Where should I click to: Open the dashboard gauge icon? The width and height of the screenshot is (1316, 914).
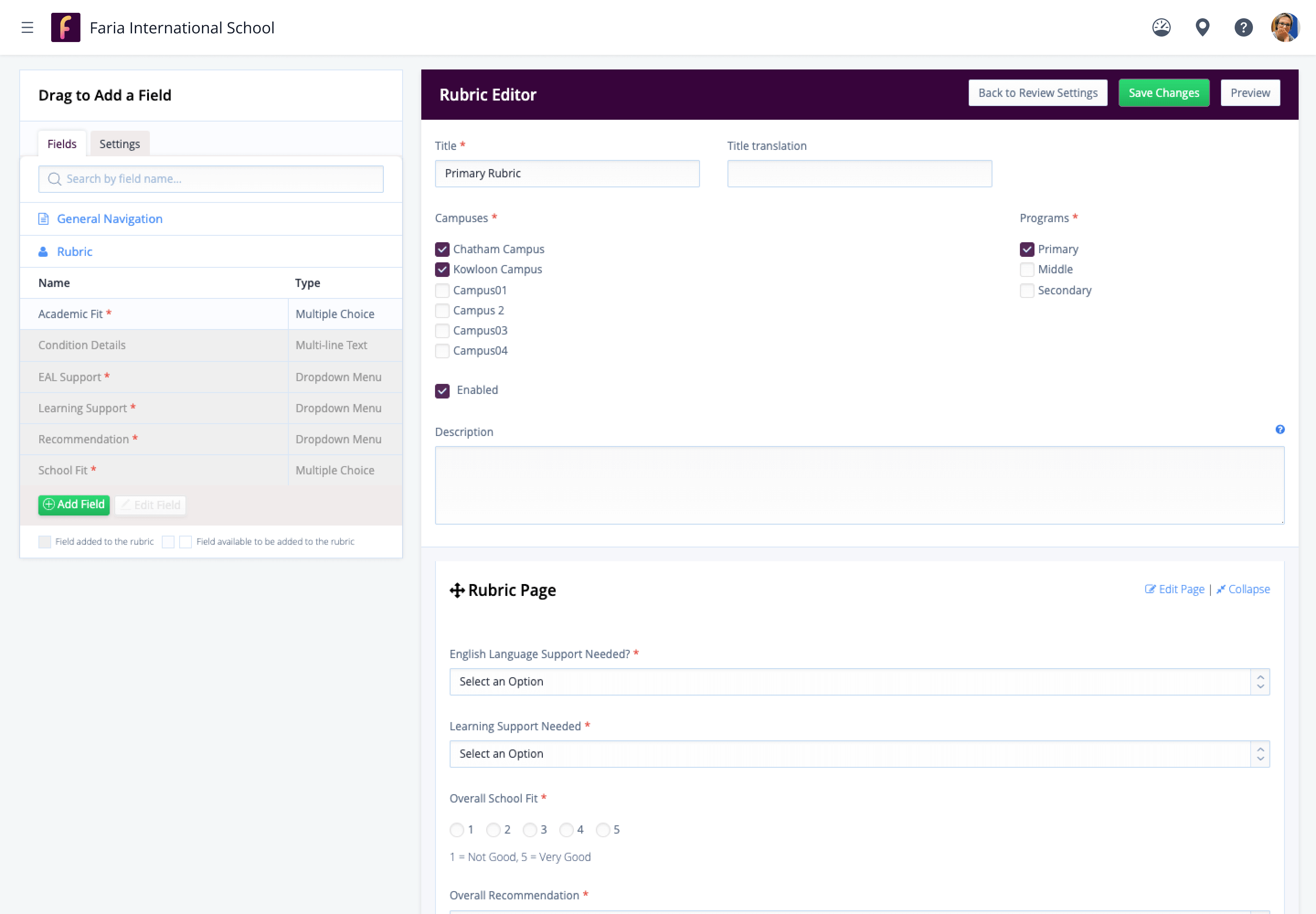tap(1161, 27)
